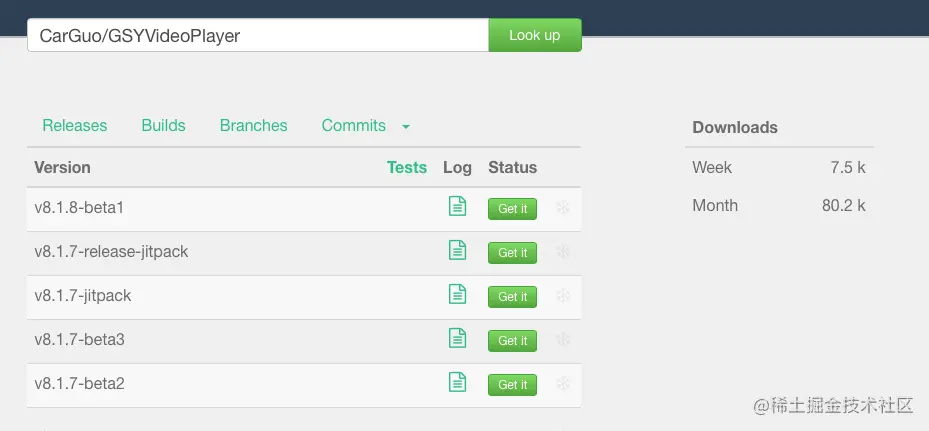This screenshot has width=929, height=431.
Task: Open build log for v8.1.7-release-jitpack
Action: point(457,250)
